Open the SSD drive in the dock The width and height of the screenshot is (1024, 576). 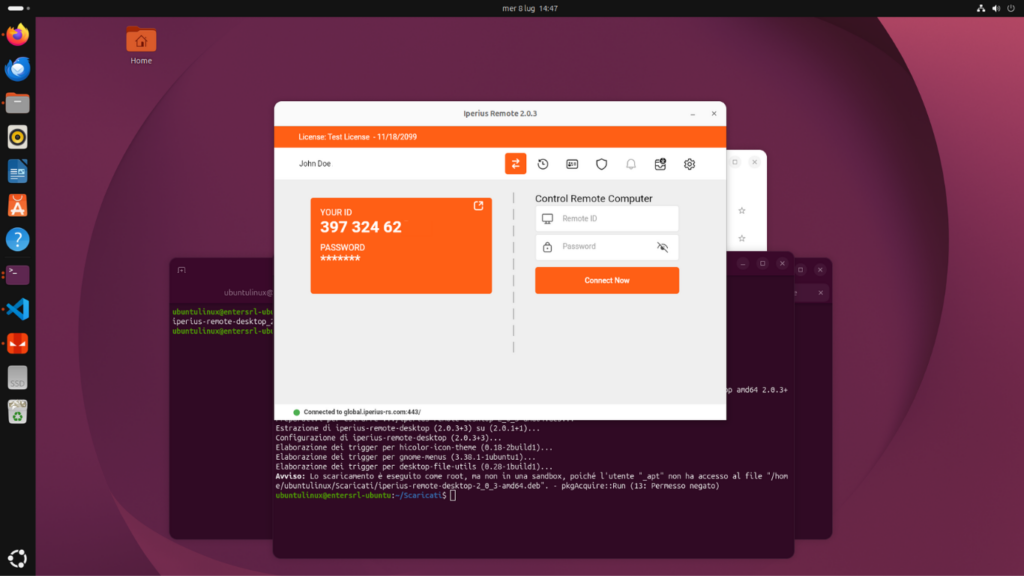click(x=18, y=377)
